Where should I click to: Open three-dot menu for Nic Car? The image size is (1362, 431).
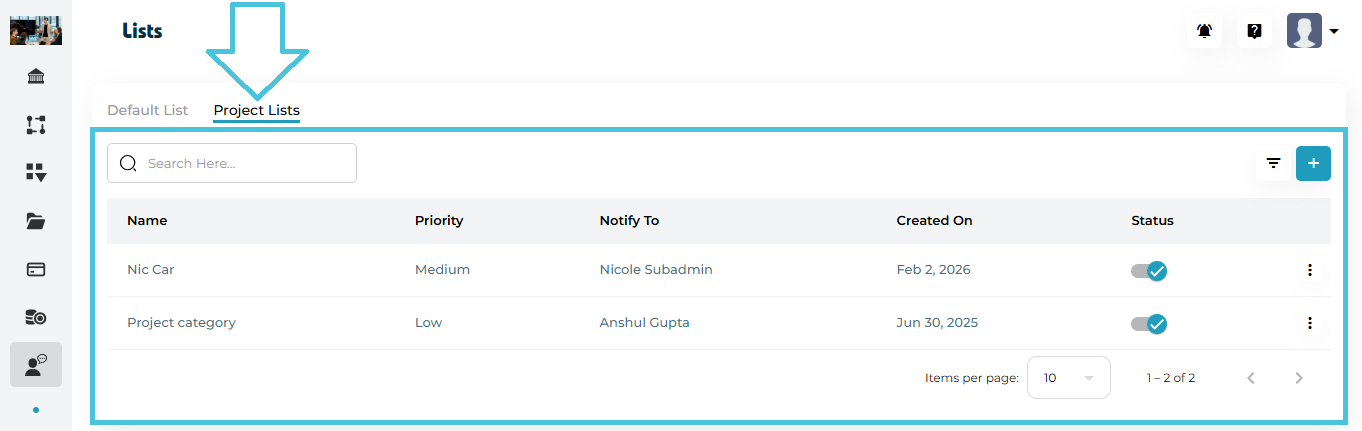(x=1309, y=270)
